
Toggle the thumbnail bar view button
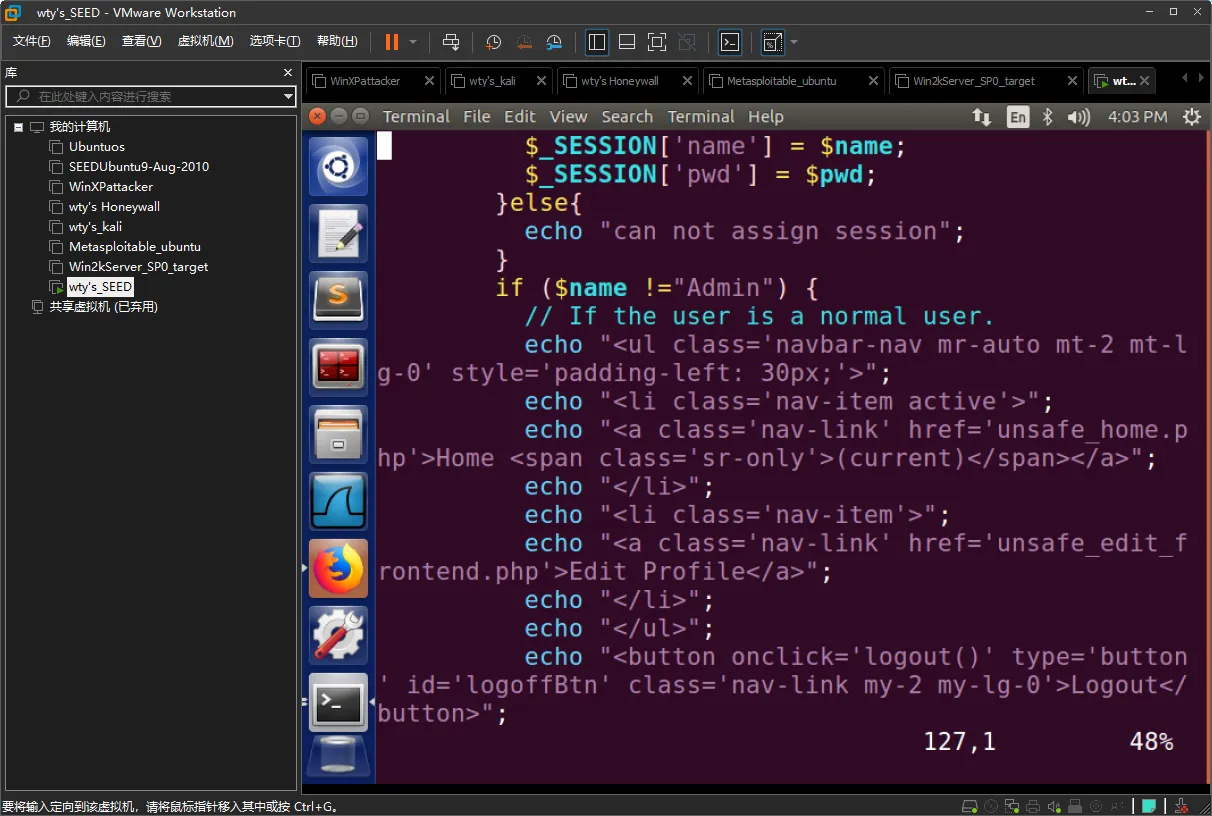[x=627, y=42]
